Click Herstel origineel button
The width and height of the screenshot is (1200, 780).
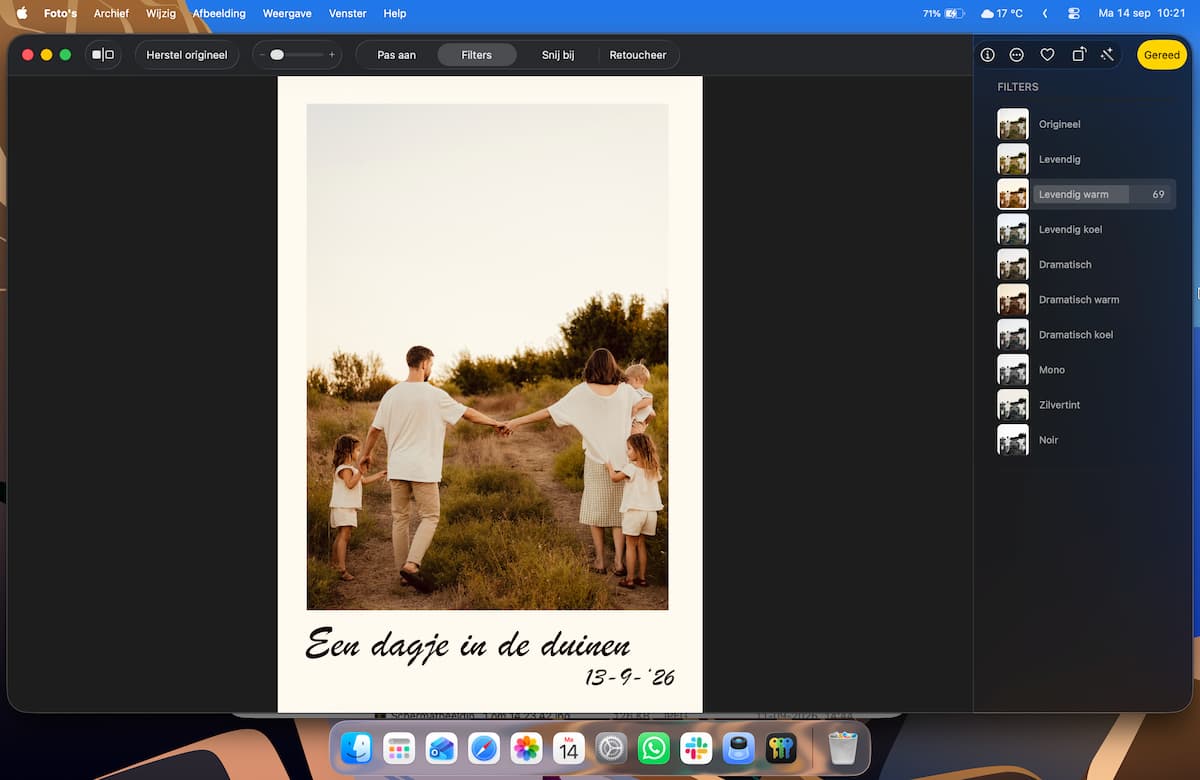(187, 55)
